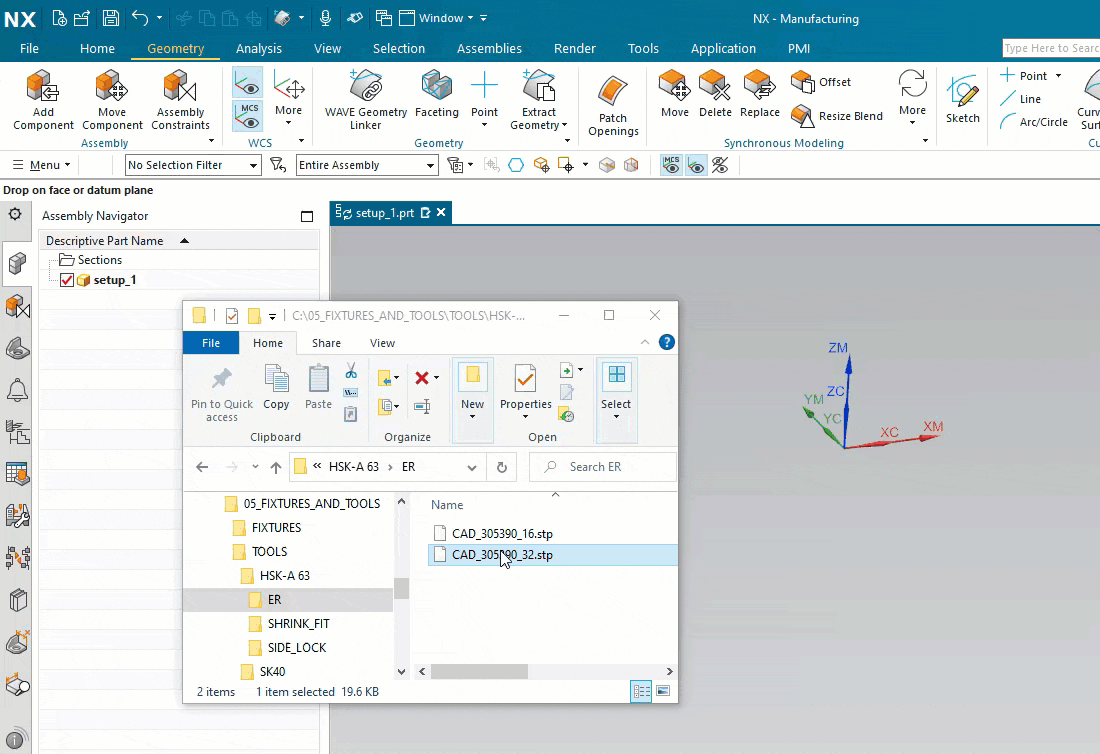The height and width of the screenshot is (754, 1100).
Task: Select the Resize Blend tool
Action: pyautogui.click(x=836, y=116)
